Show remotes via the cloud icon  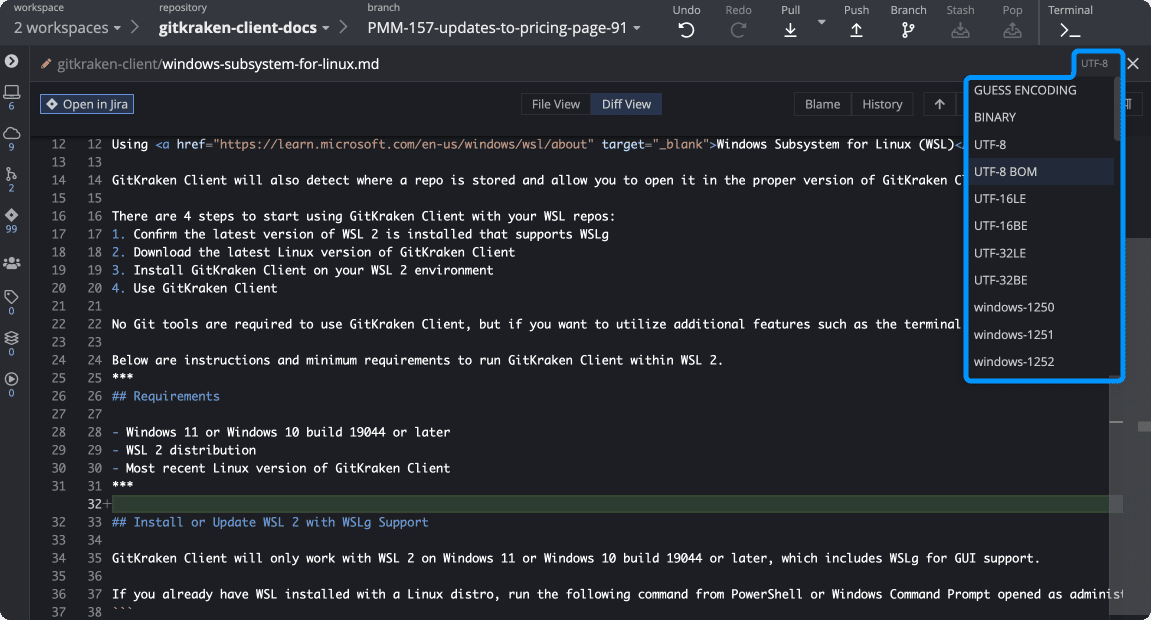tap(11, 133)
